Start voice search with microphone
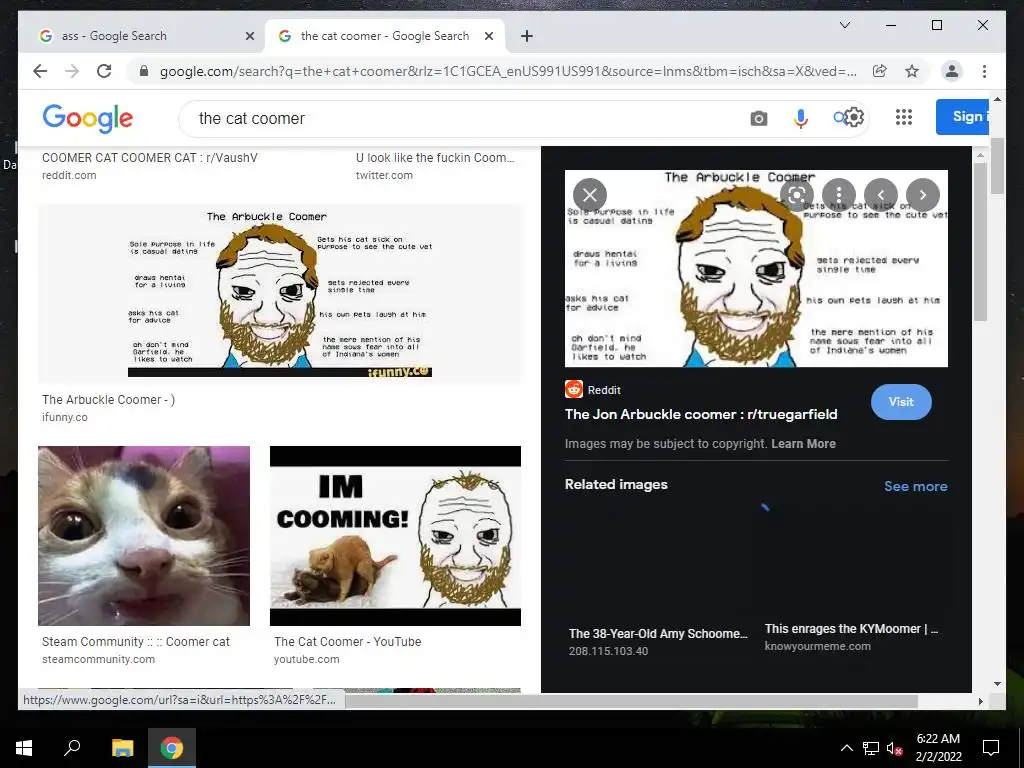 801,118
